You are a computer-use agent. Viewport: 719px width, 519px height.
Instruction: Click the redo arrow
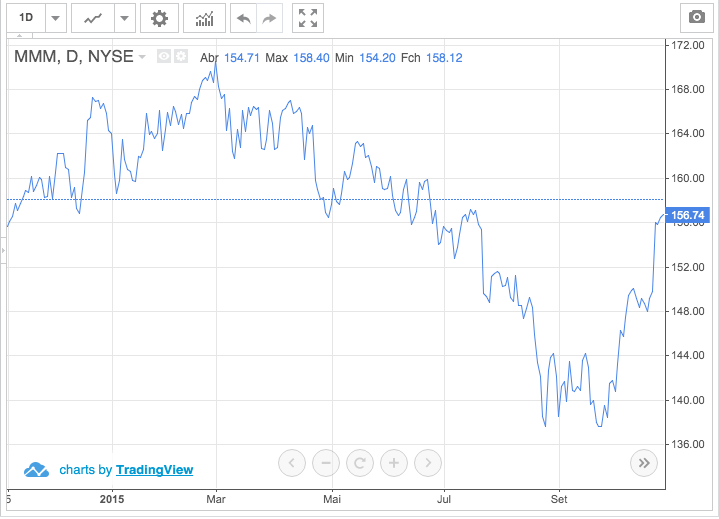tap(269, 18)
